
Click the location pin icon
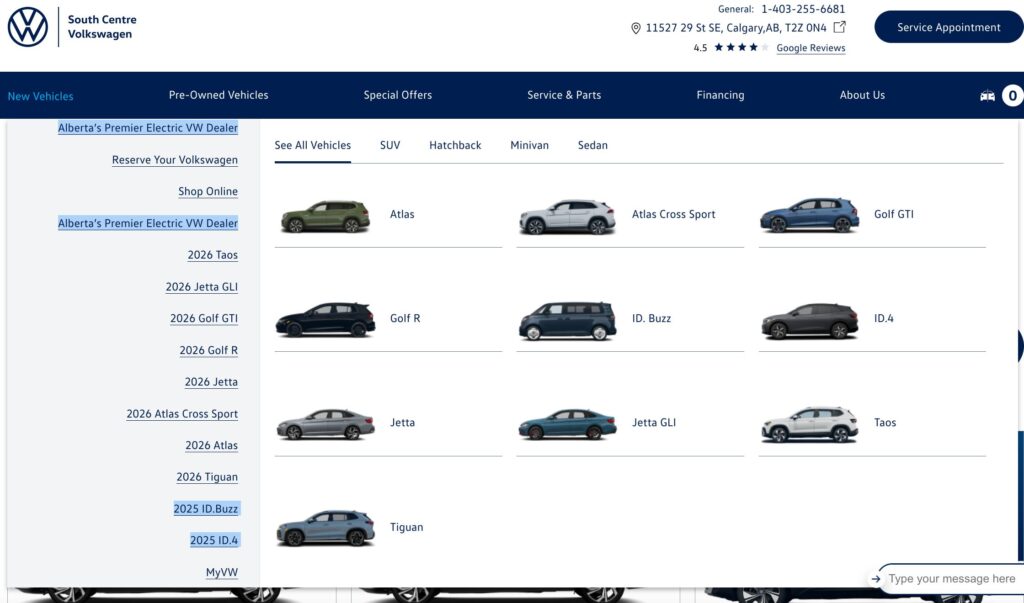[x=636, y=28]
